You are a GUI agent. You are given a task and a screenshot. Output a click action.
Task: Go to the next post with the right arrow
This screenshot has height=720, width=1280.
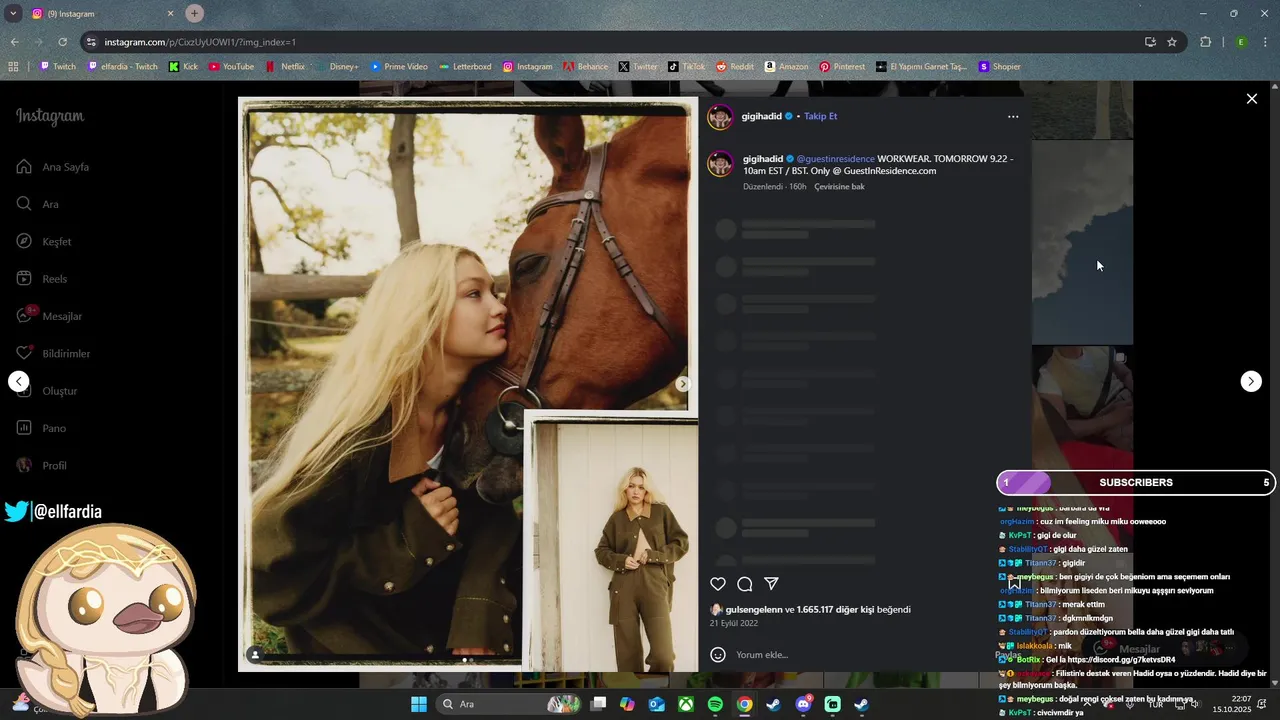pos(1251,381)
